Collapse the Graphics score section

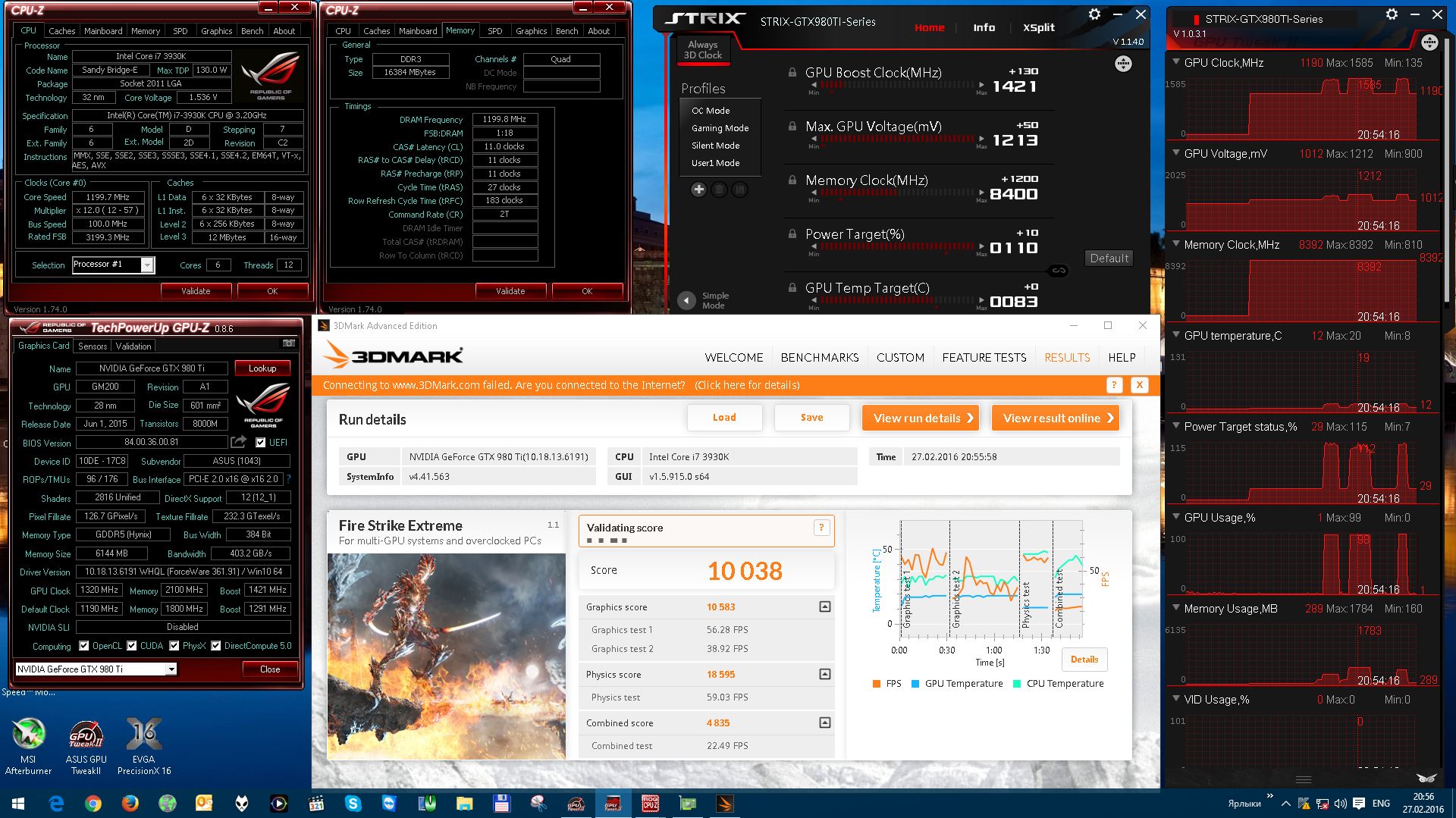pyautogui.click(x=824, y=606)
